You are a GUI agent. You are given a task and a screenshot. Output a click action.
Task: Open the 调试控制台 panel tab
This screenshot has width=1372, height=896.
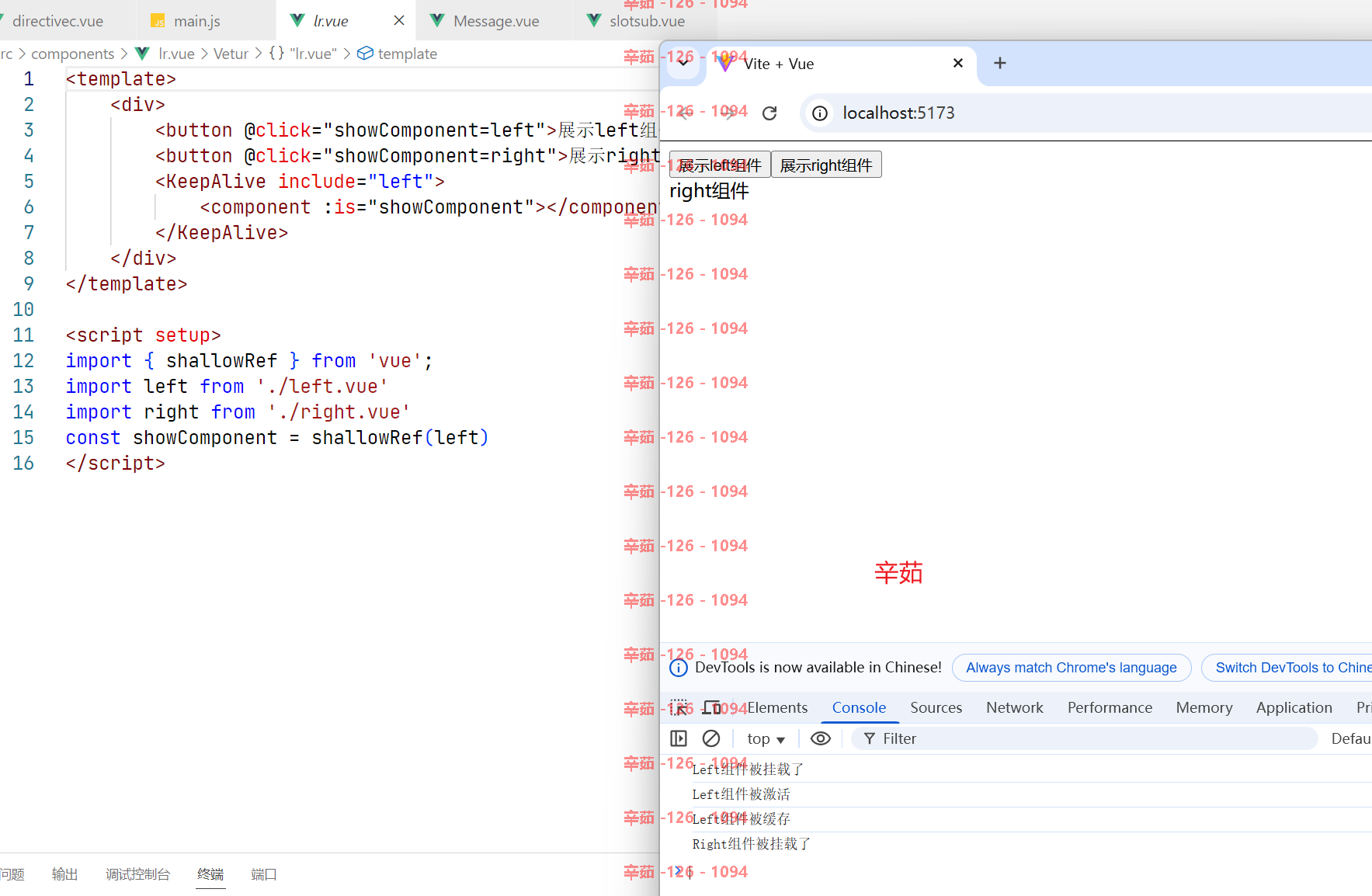[x=137, y=874]
